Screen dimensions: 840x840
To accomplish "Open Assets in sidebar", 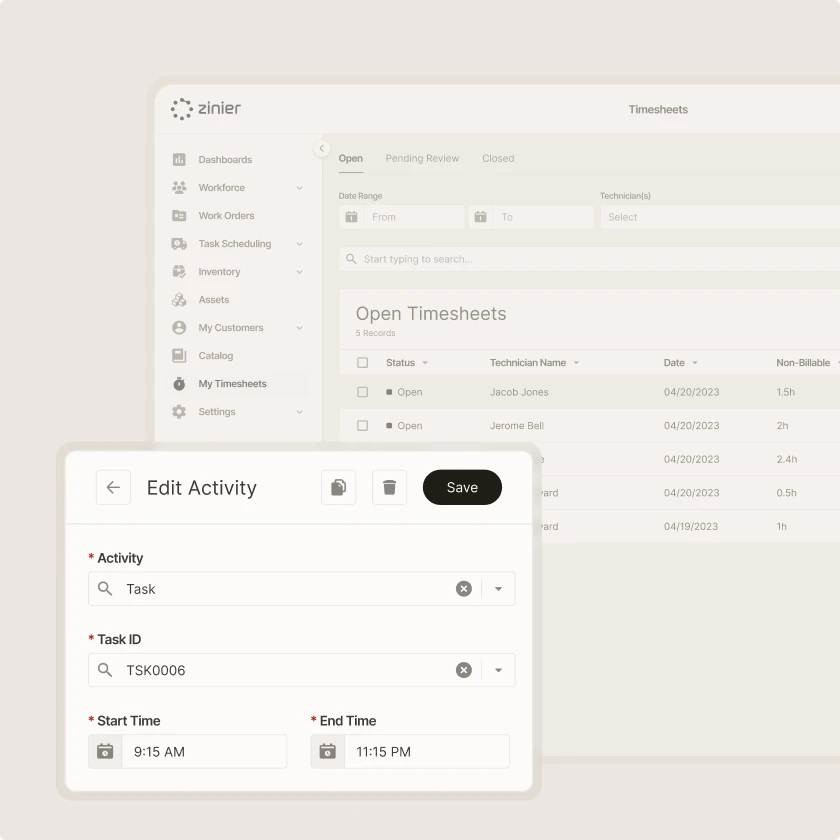I will pyautogui.click(x=214, y=299).
